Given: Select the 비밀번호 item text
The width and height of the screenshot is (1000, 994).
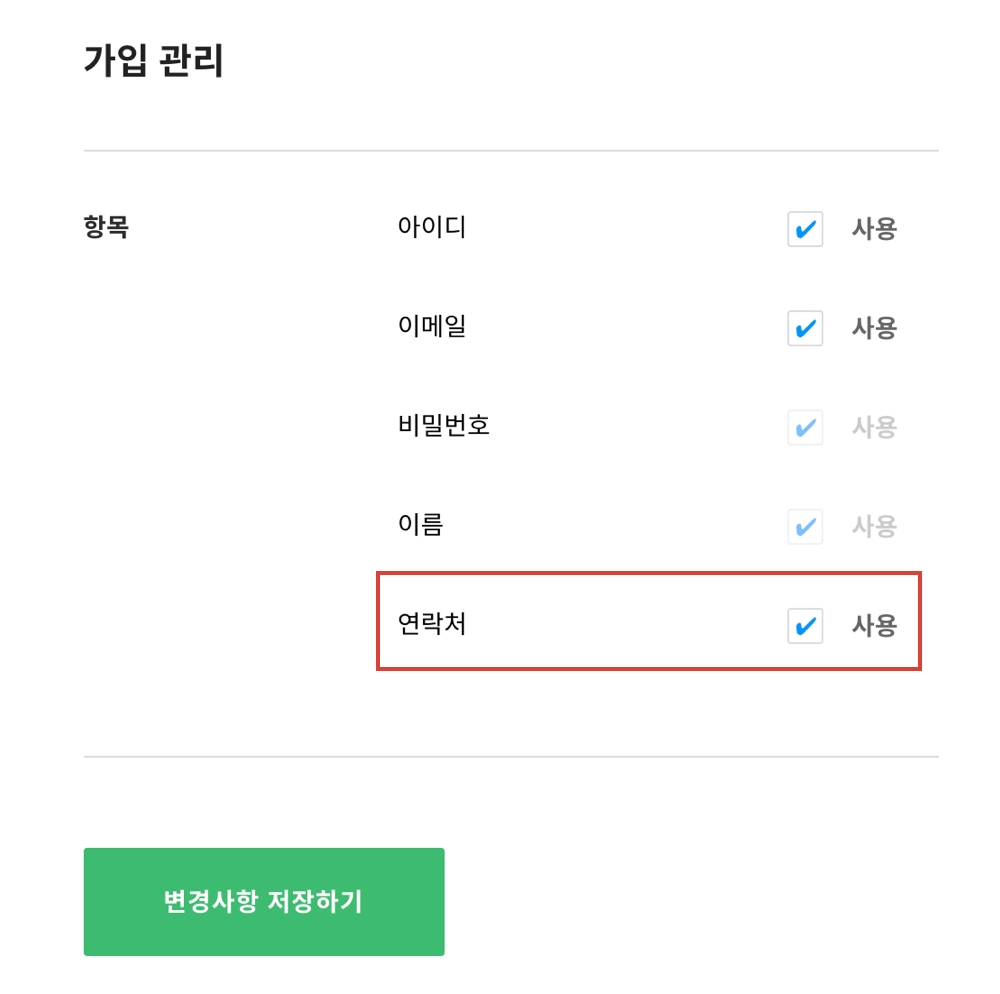Looking at the screenshot, I should click(444, 427).
